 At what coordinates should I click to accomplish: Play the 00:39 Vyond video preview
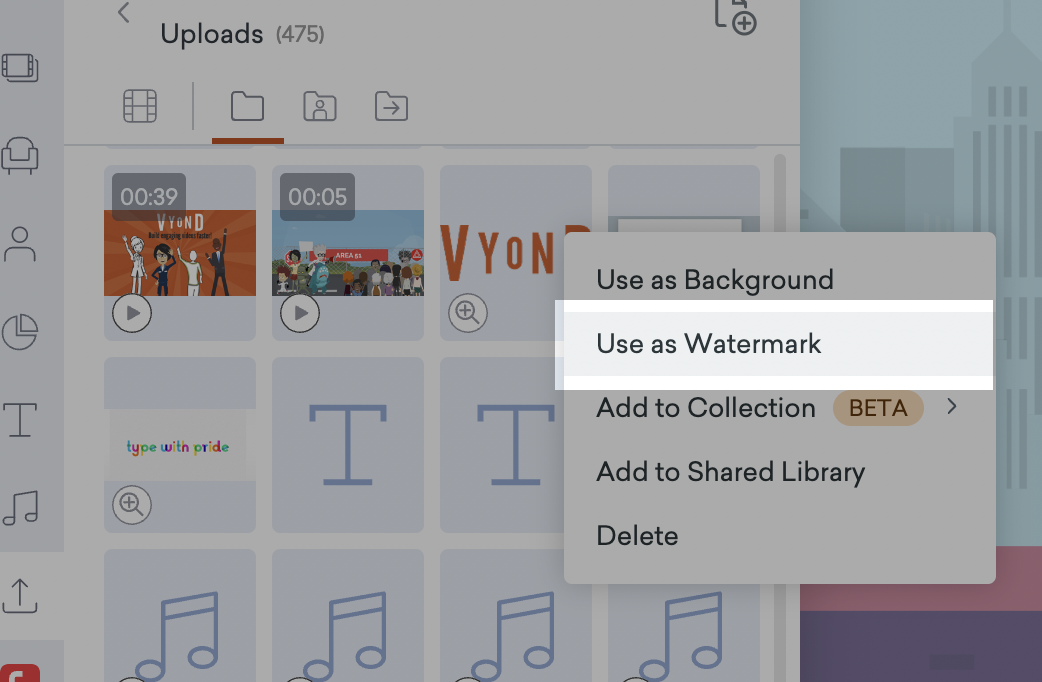click(x=132, y=314)
